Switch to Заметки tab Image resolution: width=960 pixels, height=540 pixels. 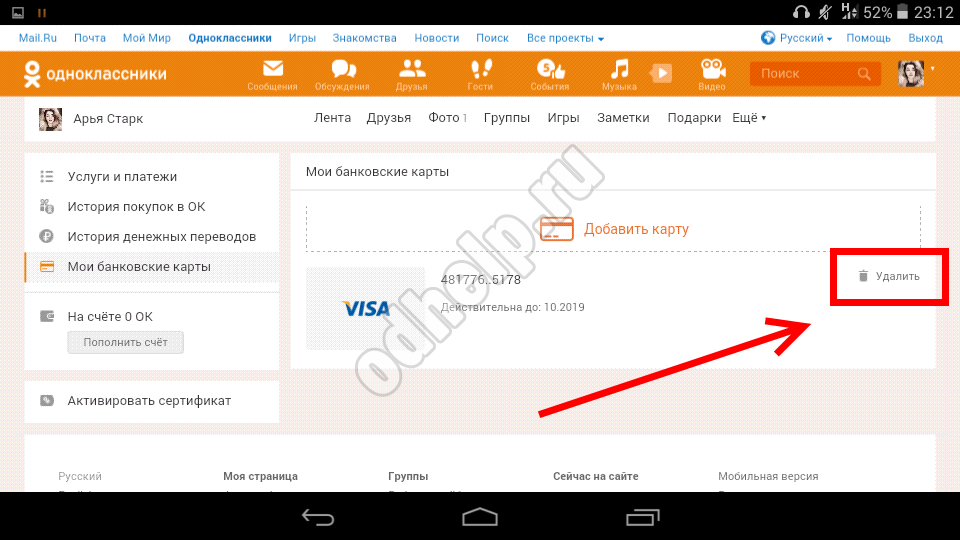(x=623, y=118)
